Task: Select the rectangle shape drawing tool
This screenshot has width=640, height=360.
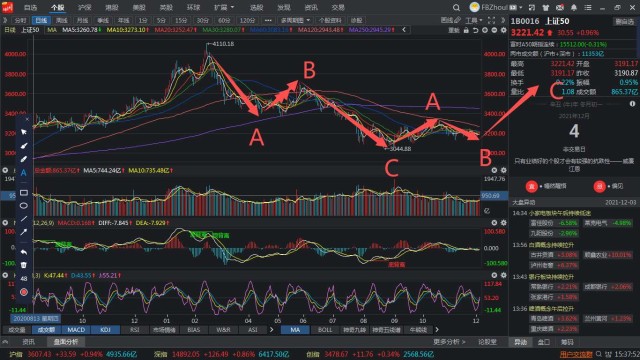Action: click(24, 193)
